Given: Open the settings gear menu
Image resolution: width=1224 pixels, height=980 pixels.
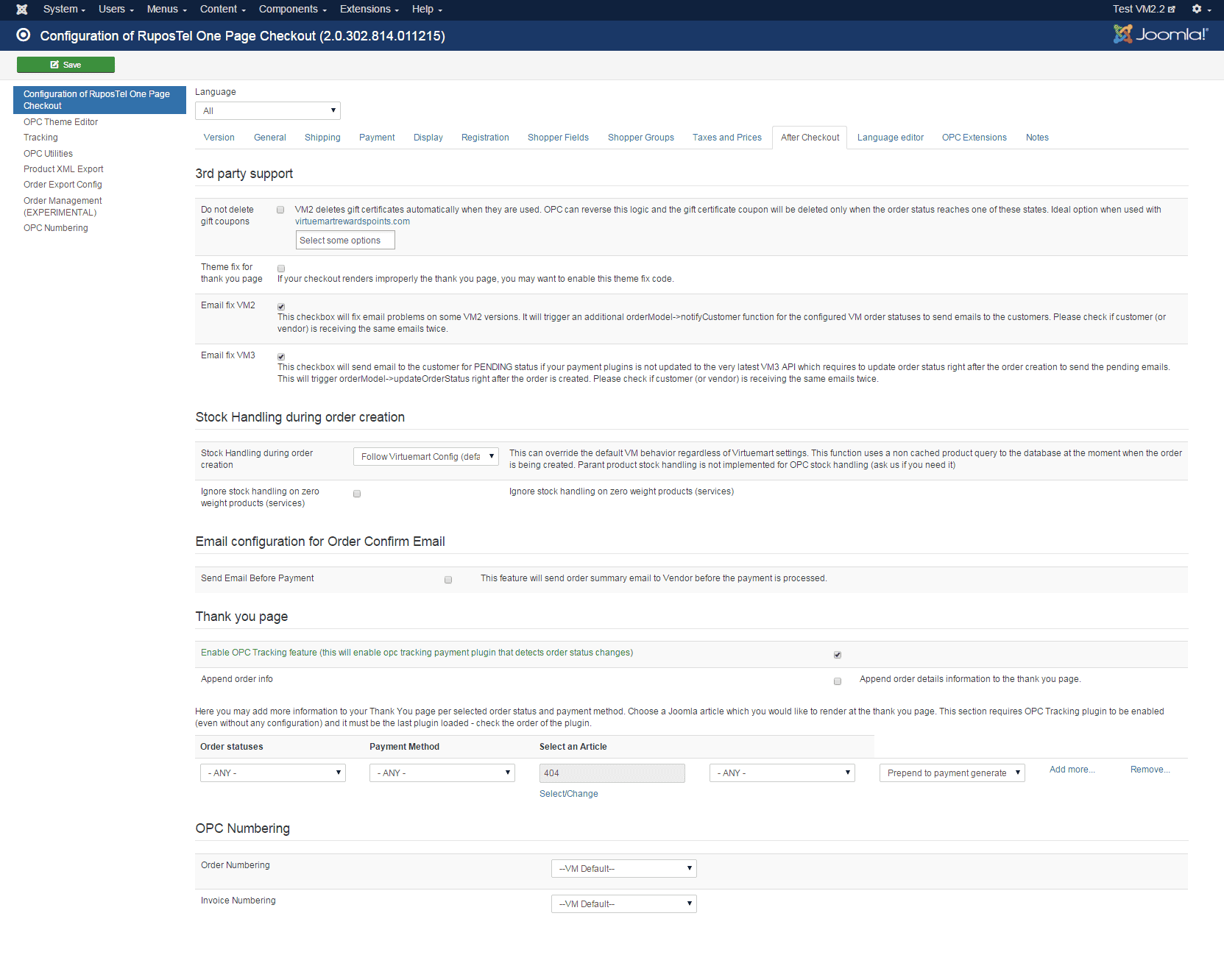Looking at the screenshot, I should point(1200,10).
